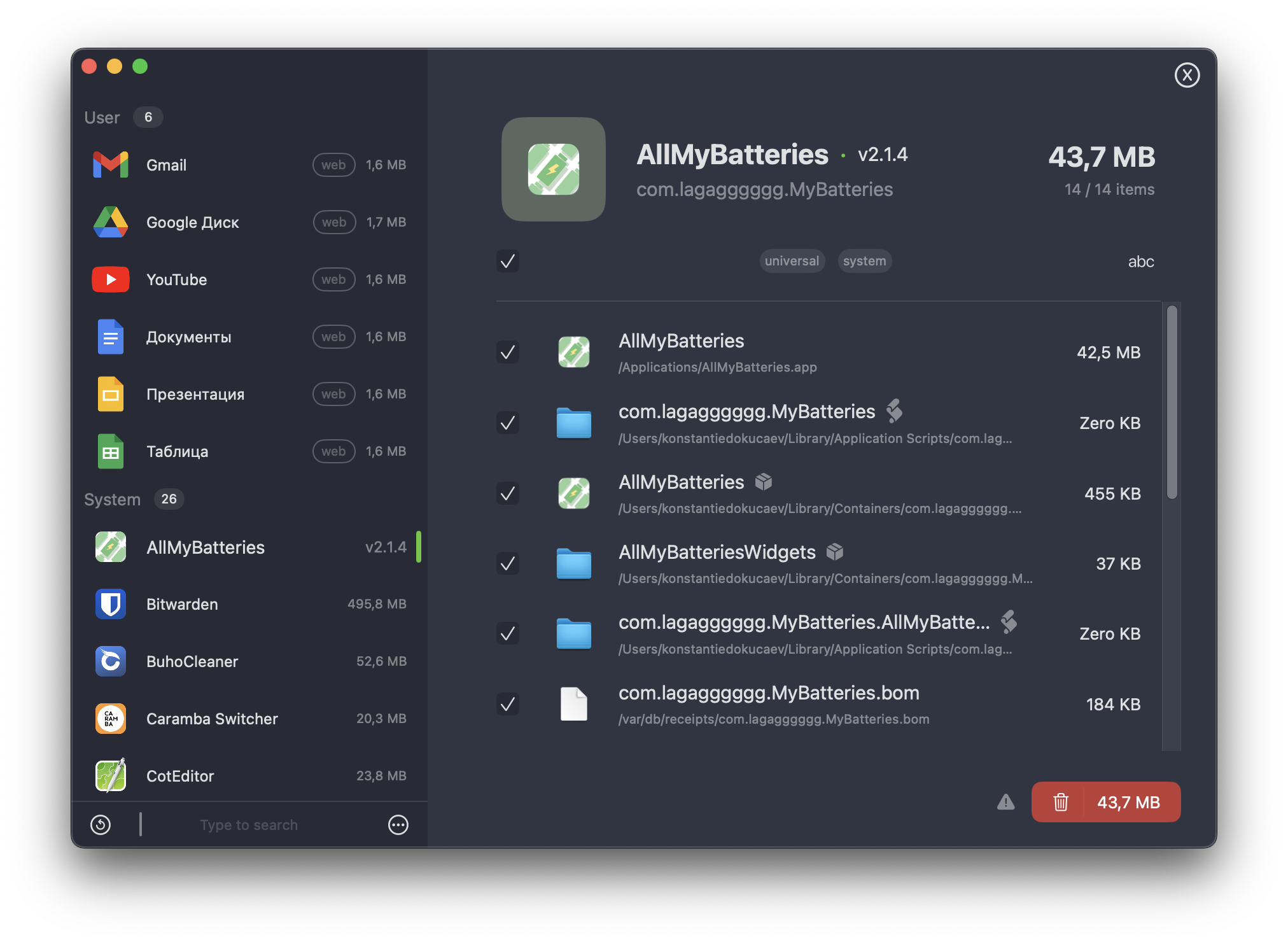This screenshot has height=942, width=1288.
Task: Click the large AllMyBatteries app icon
Action: click(x=553, y=169)
